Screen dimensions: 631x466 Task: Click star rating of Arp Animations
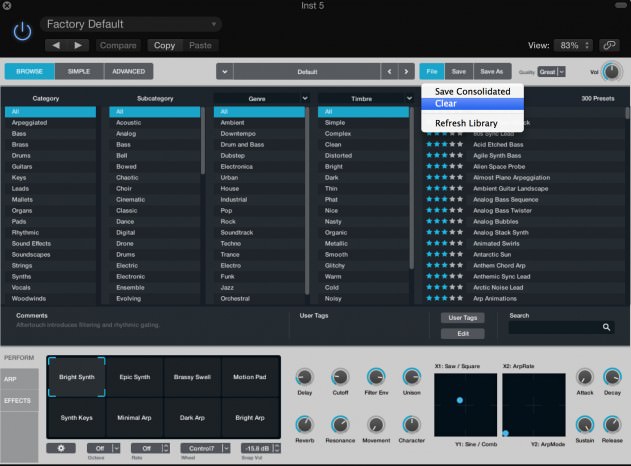444,298
